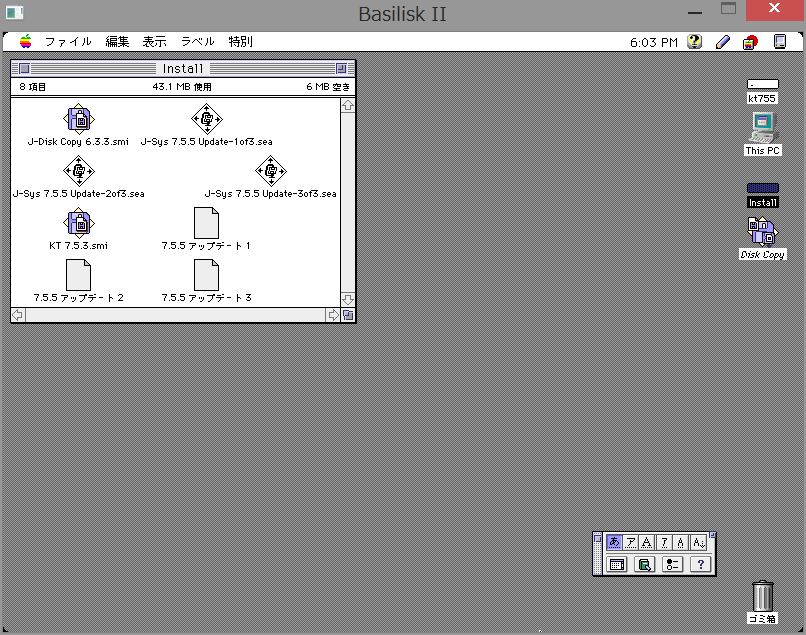
Task: Open the ファイル menu
Action: click(68, 42)
